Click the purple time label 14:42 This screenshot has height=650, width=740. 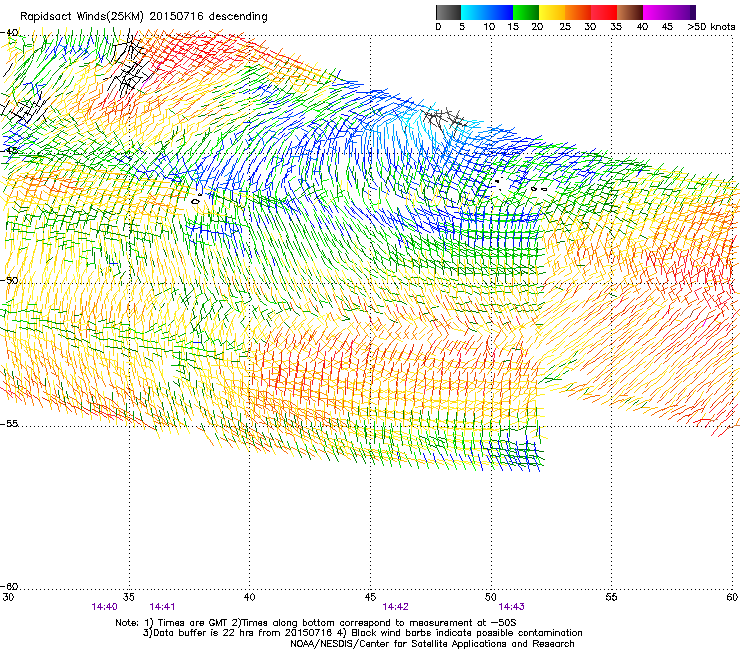tap(395, 607)
